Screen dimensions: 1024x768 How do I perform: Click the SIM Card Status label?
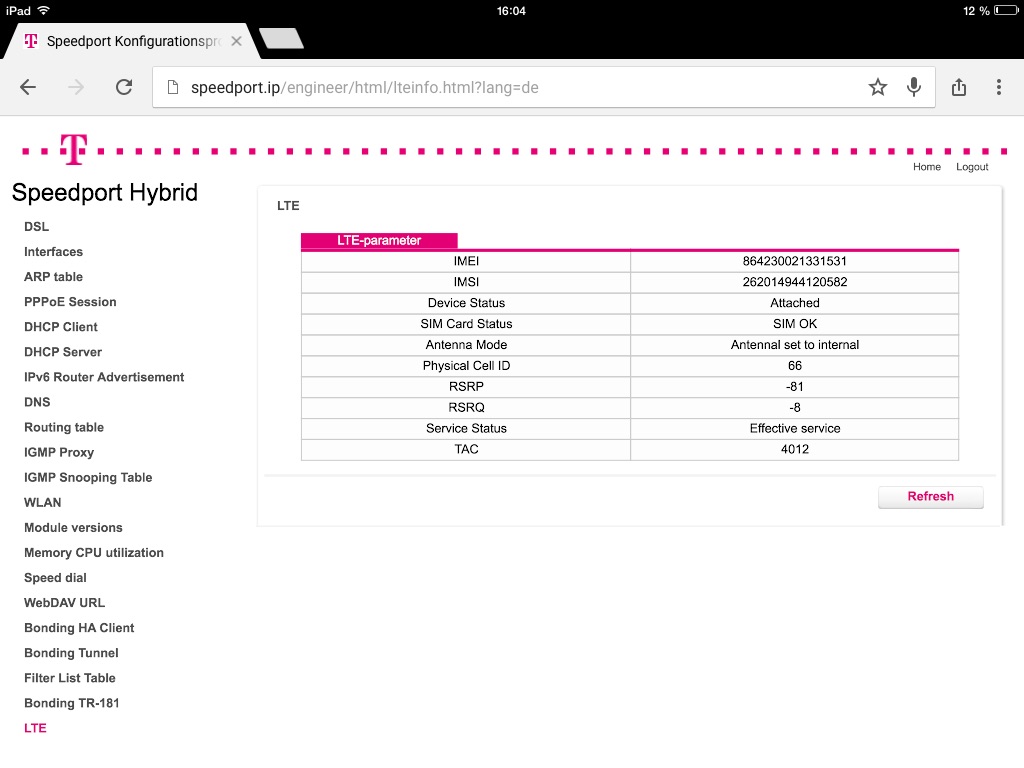466,324
